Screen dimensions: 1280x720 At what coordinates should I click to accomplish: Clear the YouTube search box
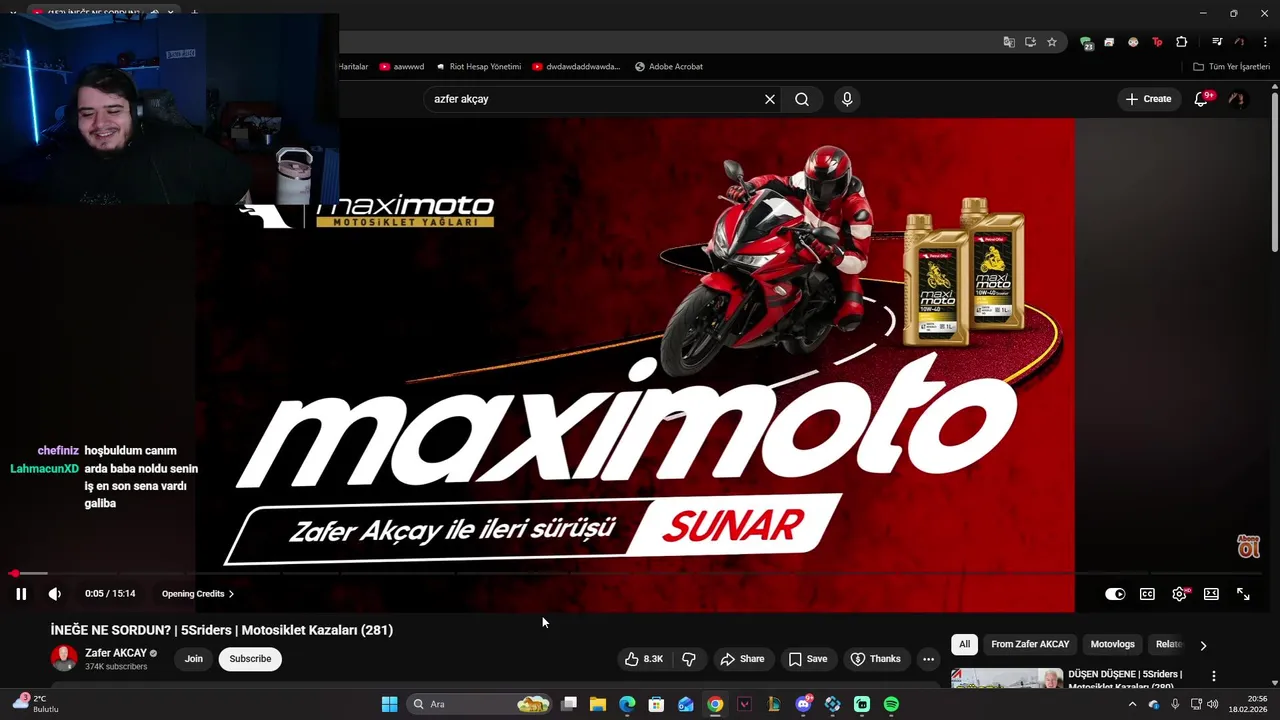pyautogui.click(x=770, y=99)
